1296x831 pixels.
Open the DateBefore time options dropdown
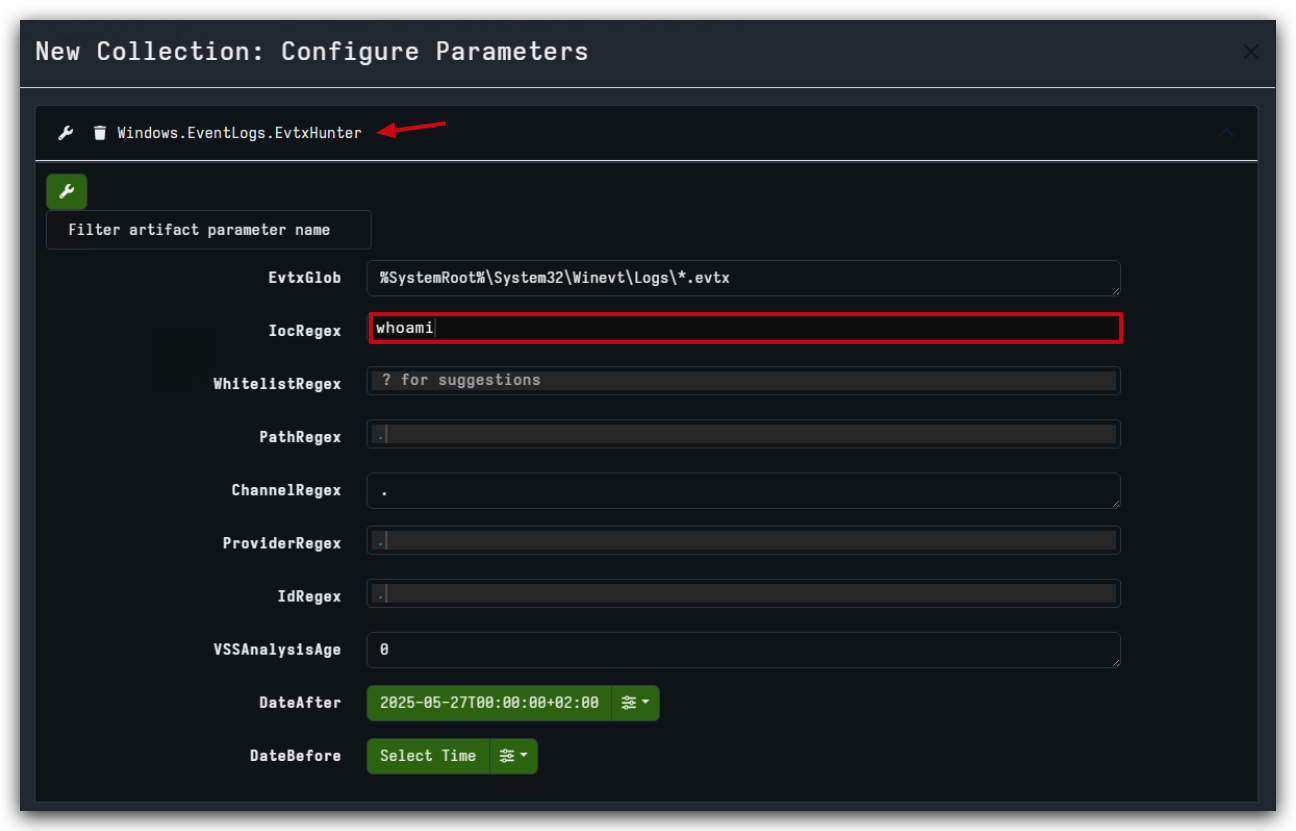tap(513, 756)
